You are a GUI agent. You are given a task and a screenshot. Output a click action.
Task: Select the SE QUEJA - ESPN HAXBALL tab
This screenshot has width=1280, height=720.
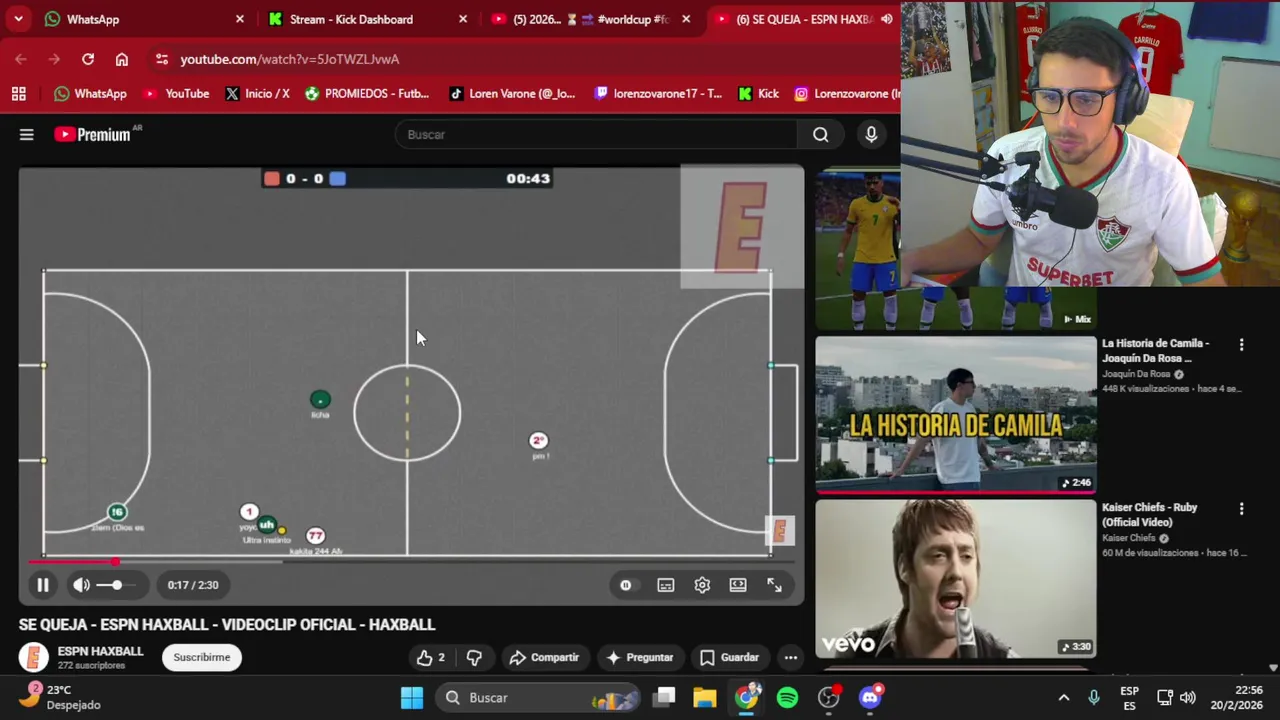tap(805, 19)
